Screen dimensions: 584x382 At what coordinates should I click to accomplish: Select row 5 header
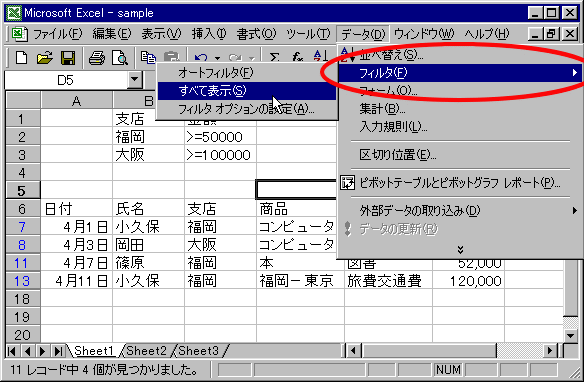22,191
